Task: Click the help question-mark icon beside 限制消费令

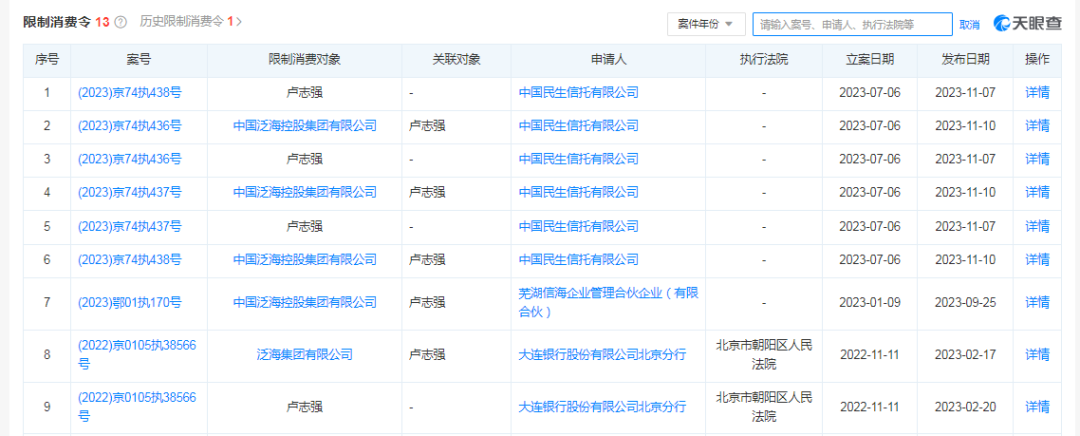Action: (x=121, y=22)
